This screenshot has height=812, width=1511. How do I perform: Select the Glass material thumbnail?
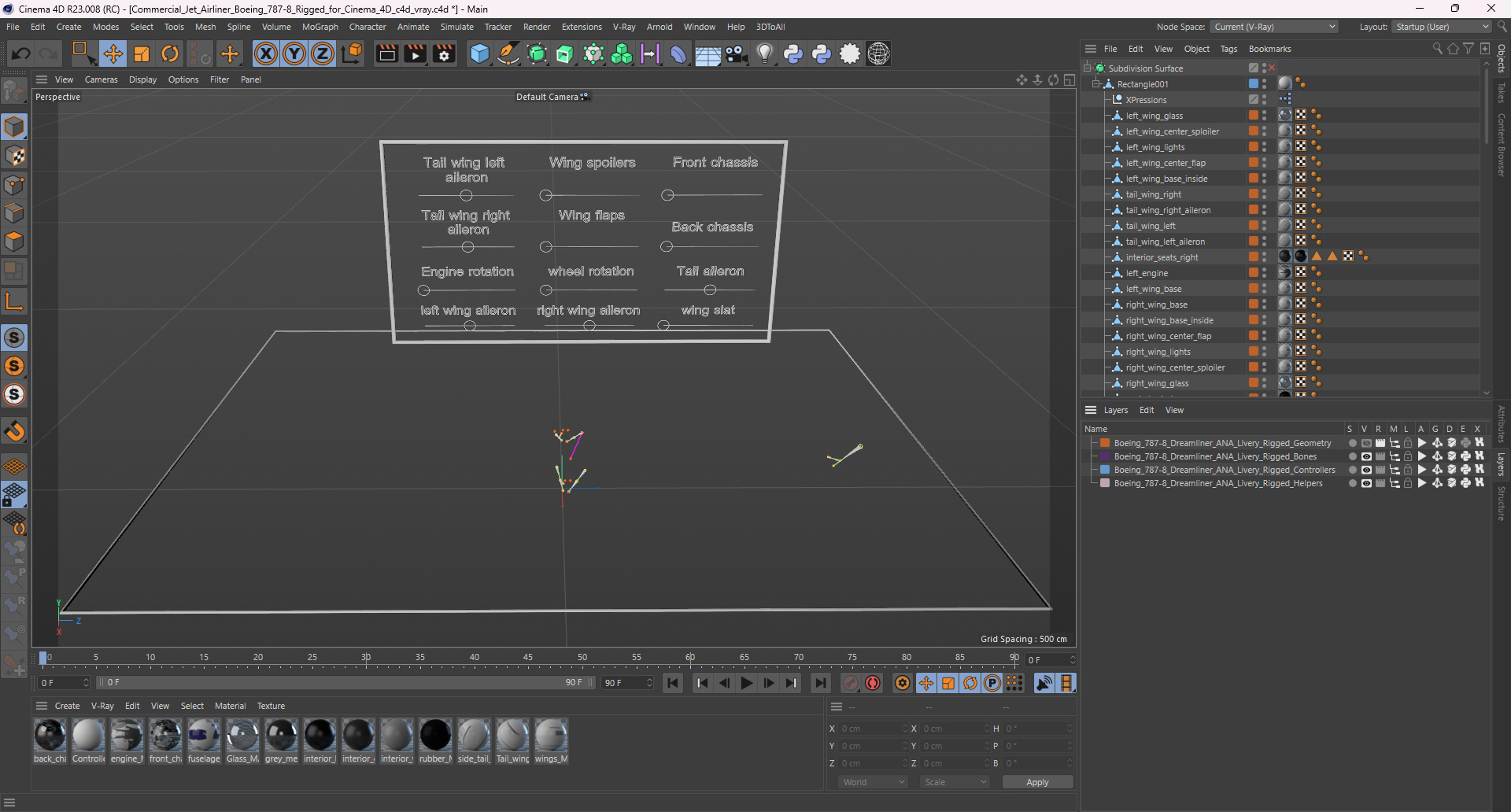tap(242, 736)
